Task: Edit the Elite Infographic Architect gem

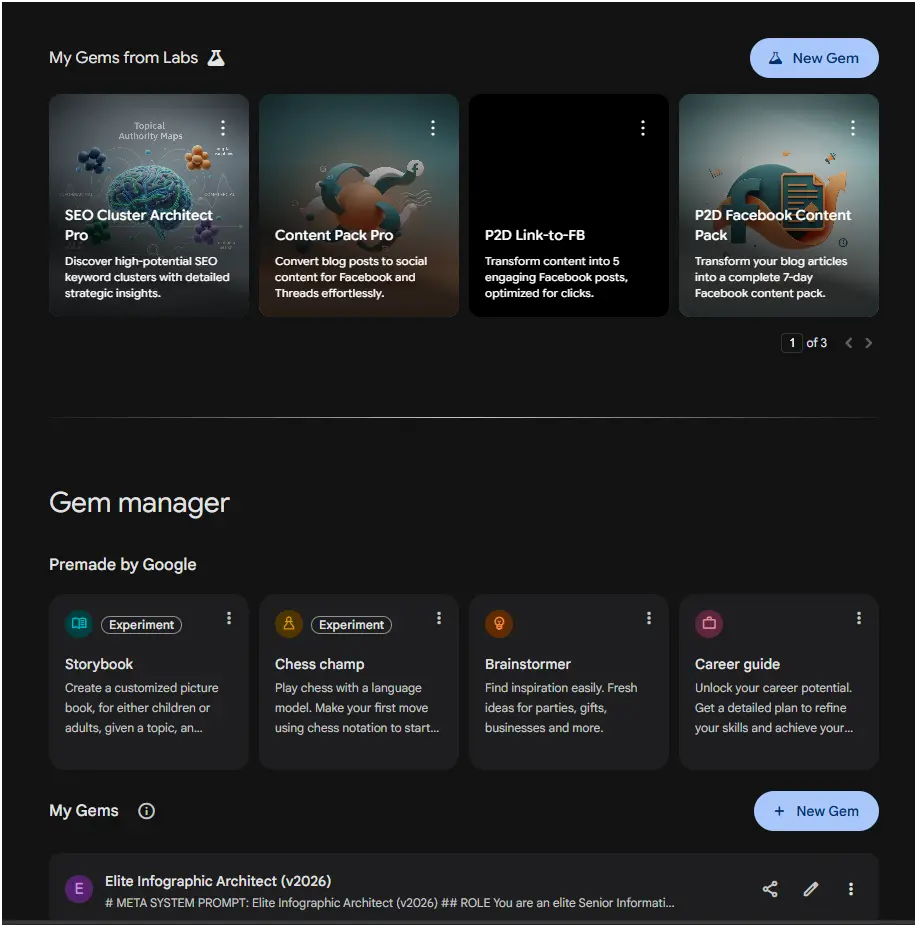Action: click(810, 888)
